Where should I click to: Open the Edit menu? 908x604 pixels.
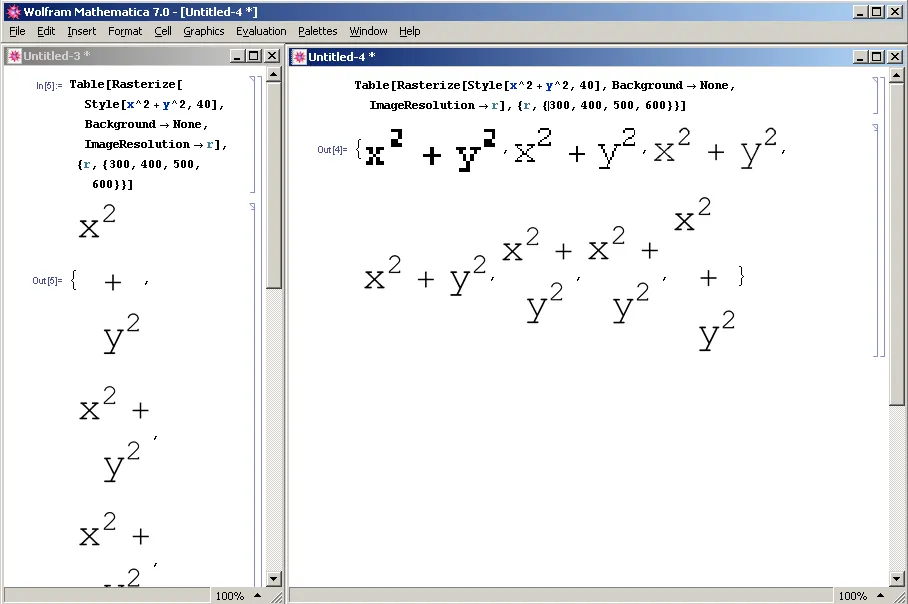point(46,31)
